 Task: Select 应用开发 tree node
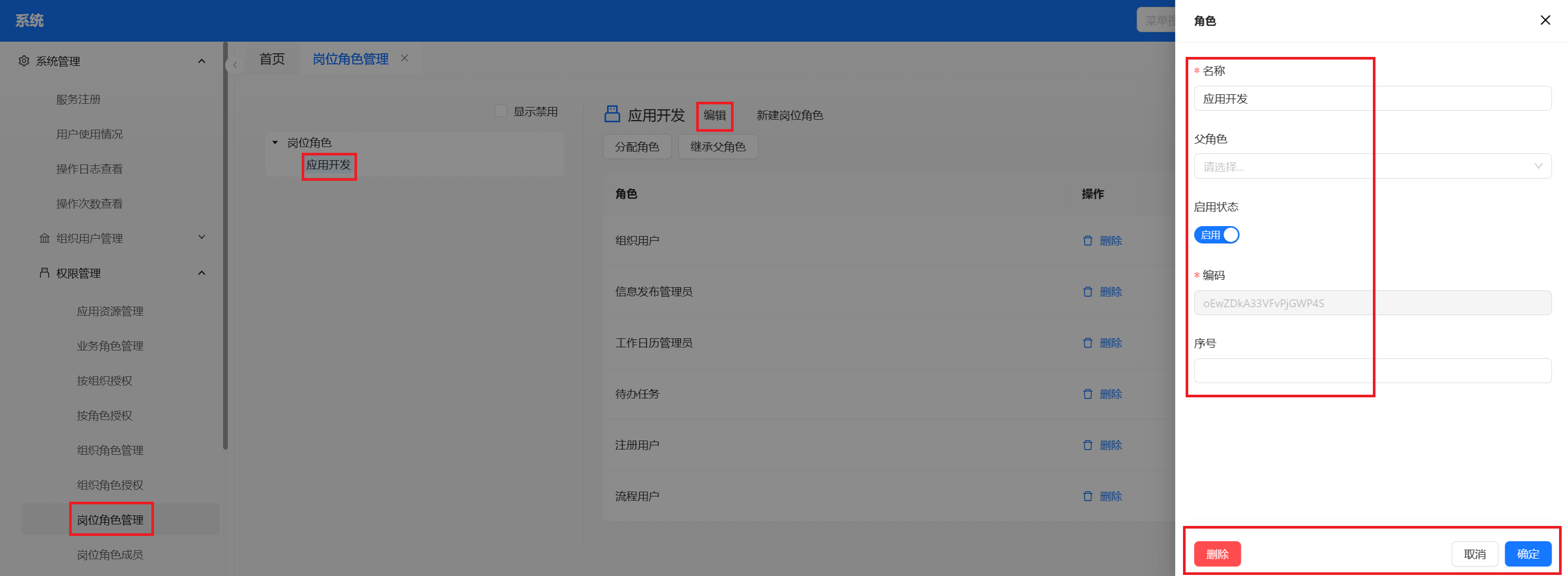[329, 165]
